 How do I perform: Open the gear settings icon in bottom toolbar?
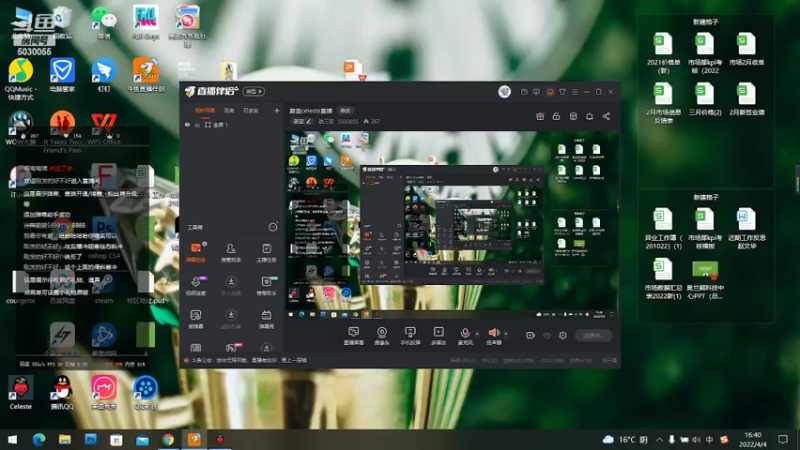(563, 335)
